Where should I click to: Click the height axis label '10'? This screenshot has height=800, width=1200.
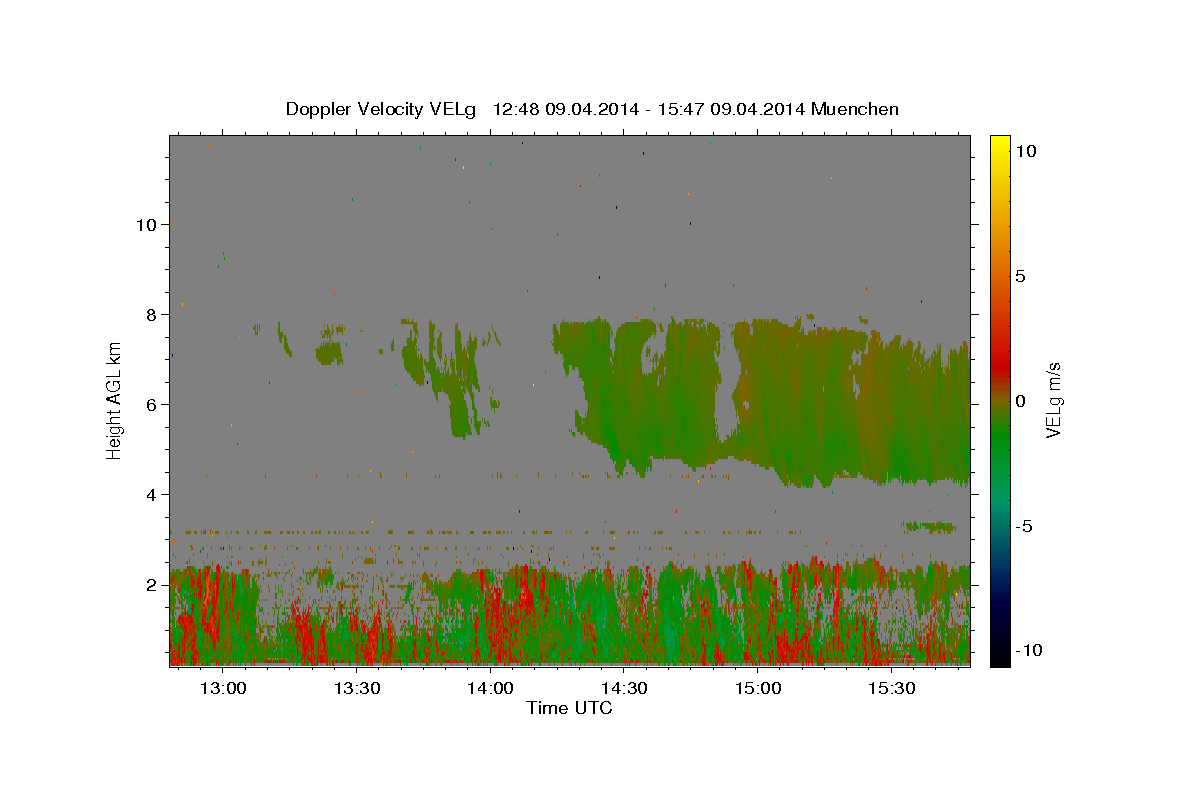pyautogui.click(x=146, y=225)
